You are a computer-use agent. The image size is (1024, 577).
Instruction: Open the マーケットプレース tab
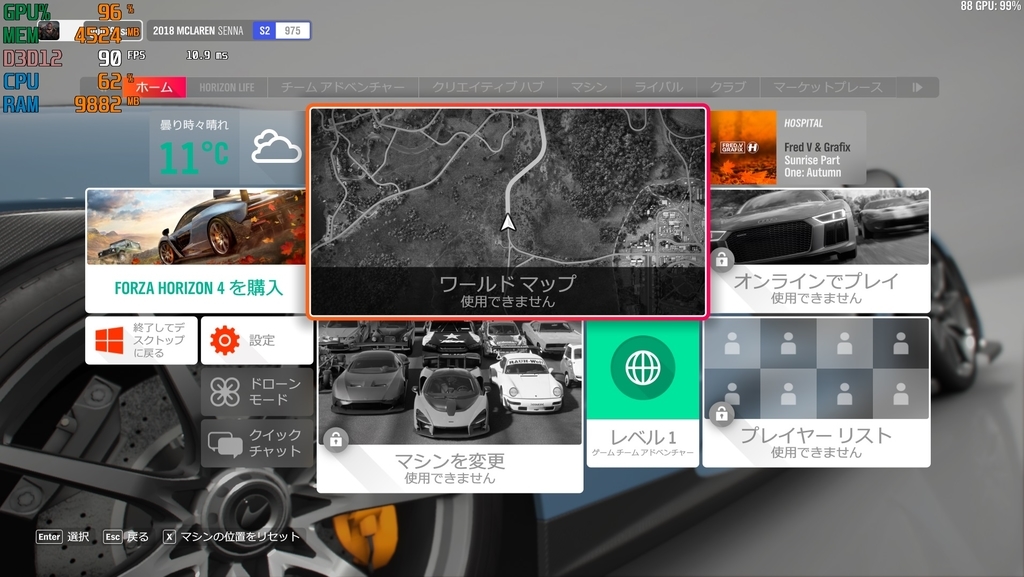[827, 87]
